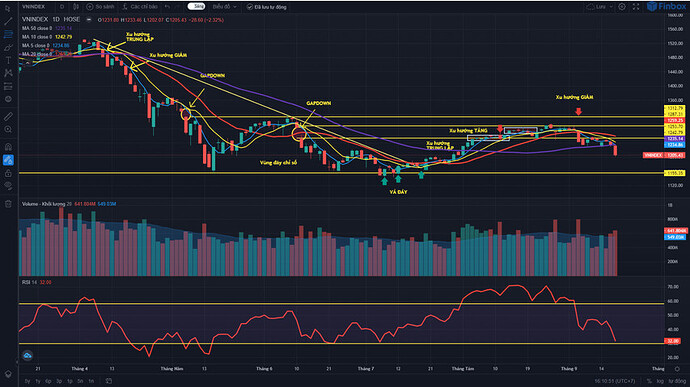Select the 5n date range

[80, 381]
